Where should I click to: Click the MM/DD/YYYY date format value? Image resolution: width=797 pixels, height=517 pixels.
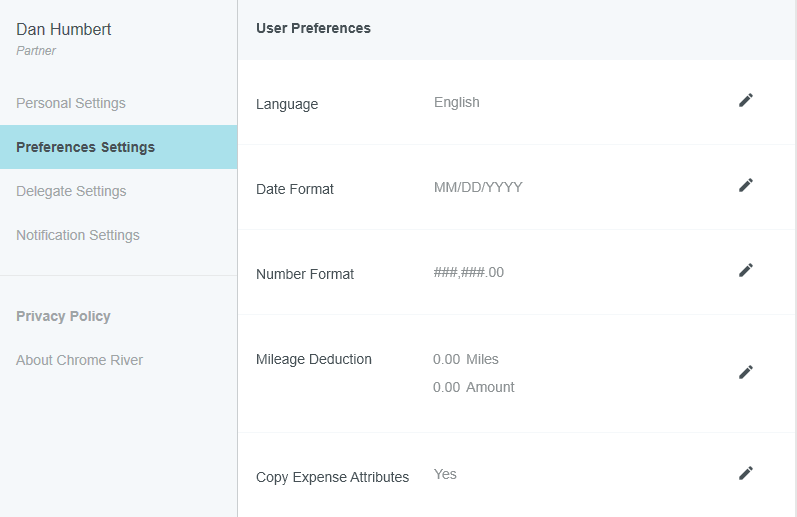tap(478, 187)
